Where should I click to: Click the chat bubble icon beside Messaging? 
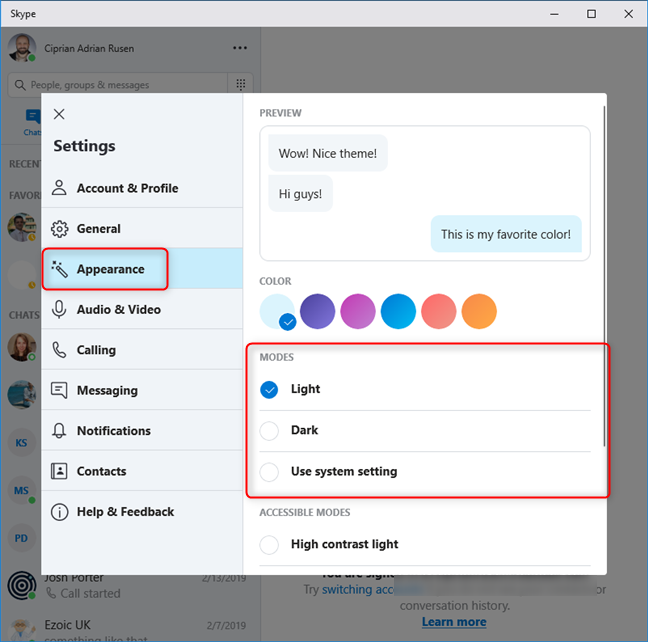(59, 390)
